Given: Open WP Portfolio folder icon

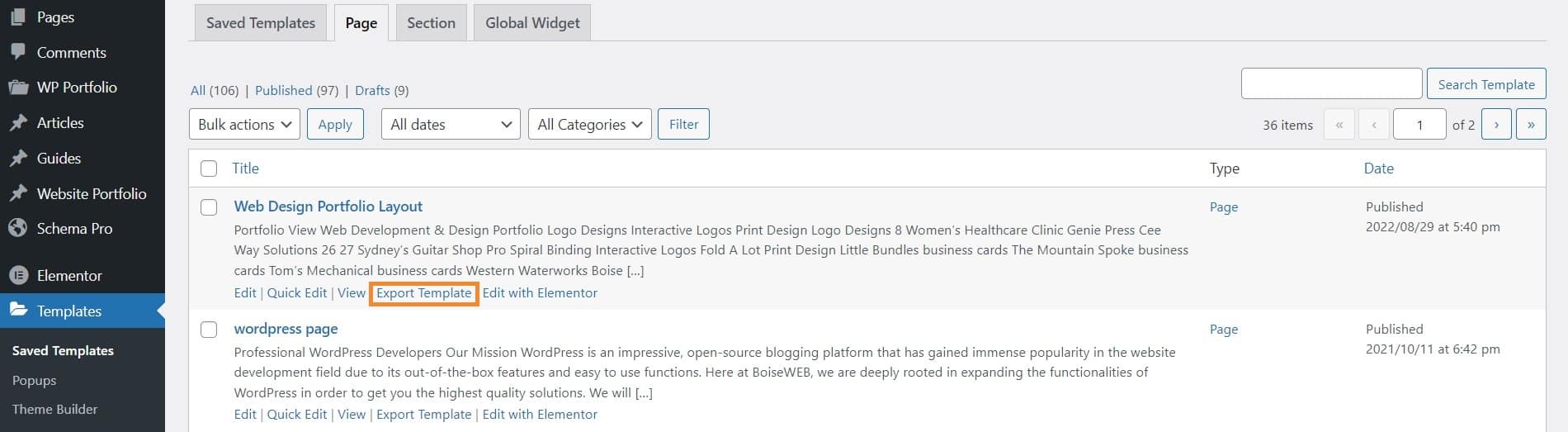Looking at the screenshot, I should (x=18, y=87).
